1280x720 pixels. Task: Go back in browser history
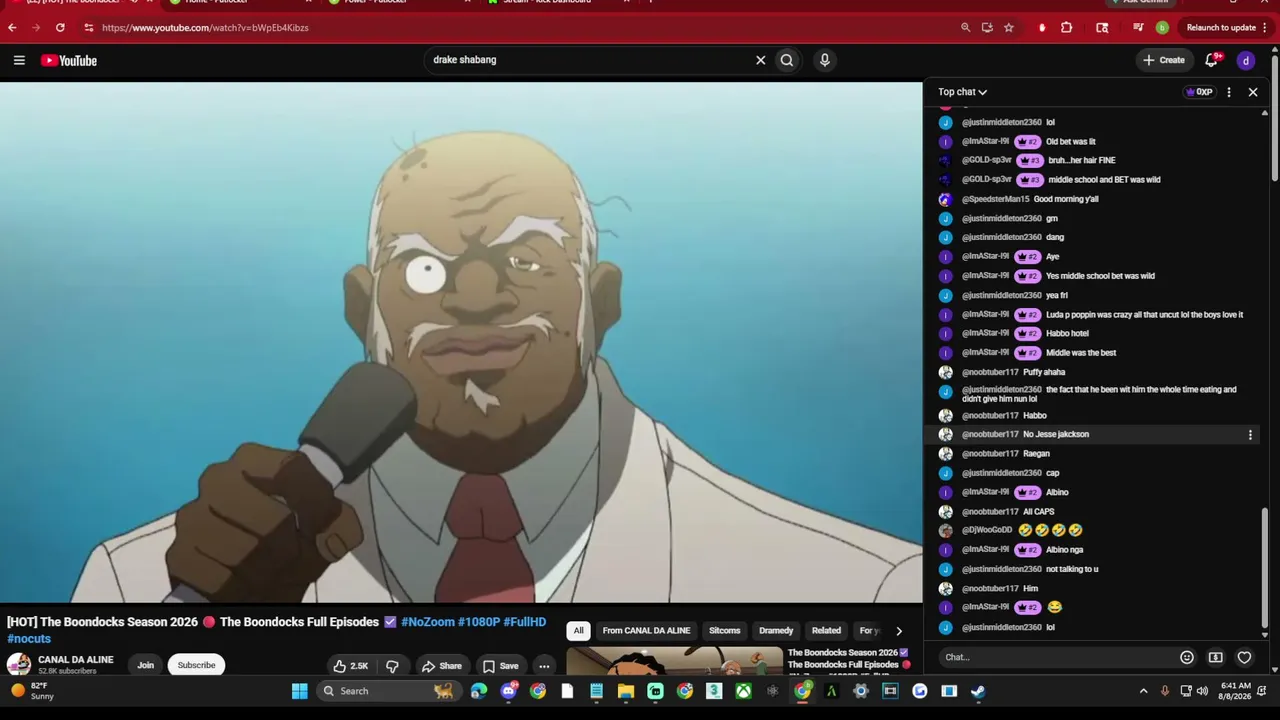tap(12, 28)
